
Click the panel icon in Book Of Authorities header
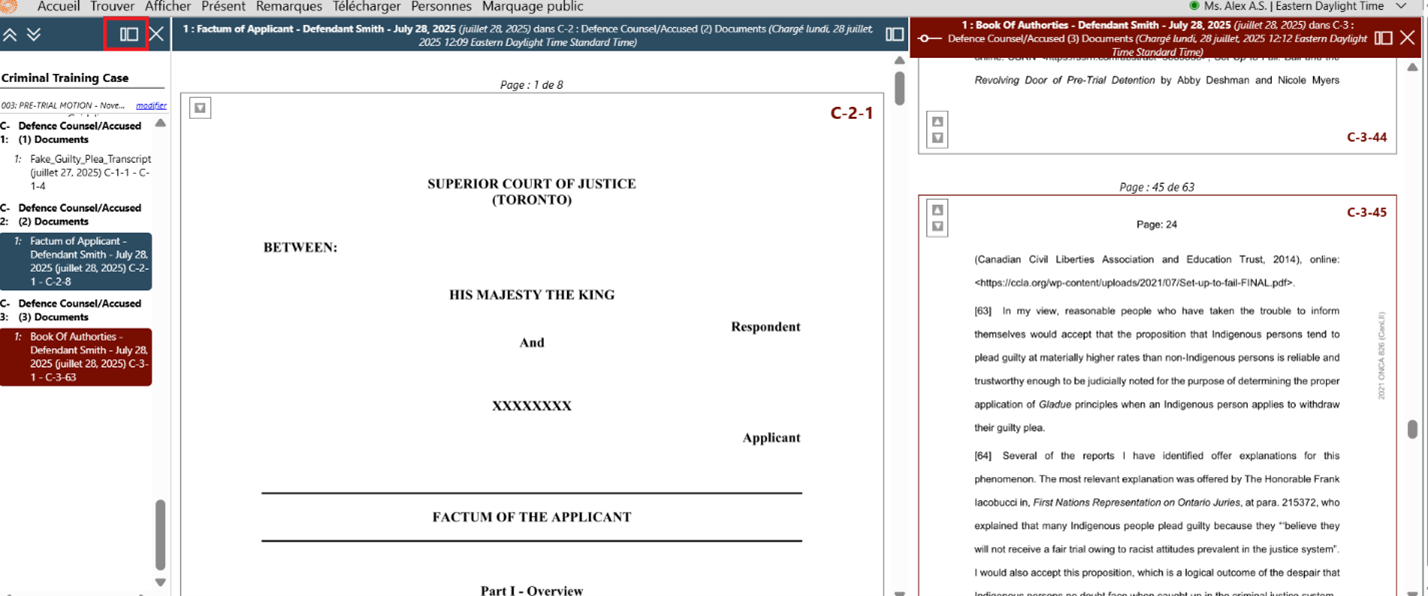tap(1383, 38)
